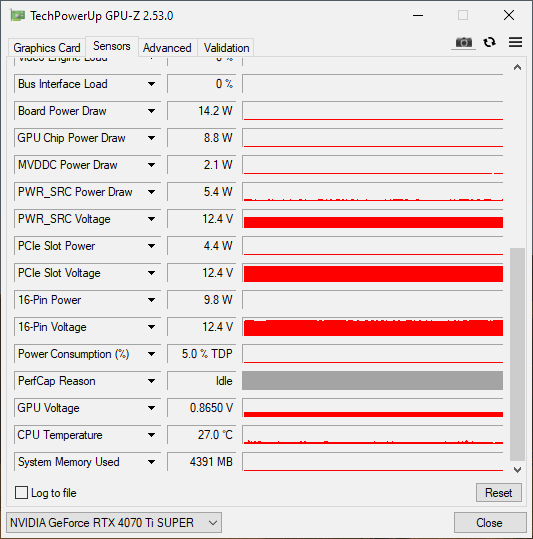The width and height of the screenshot is (533, 539).
Task: Click the Close button at bottom
Action: tap(490, 523)
